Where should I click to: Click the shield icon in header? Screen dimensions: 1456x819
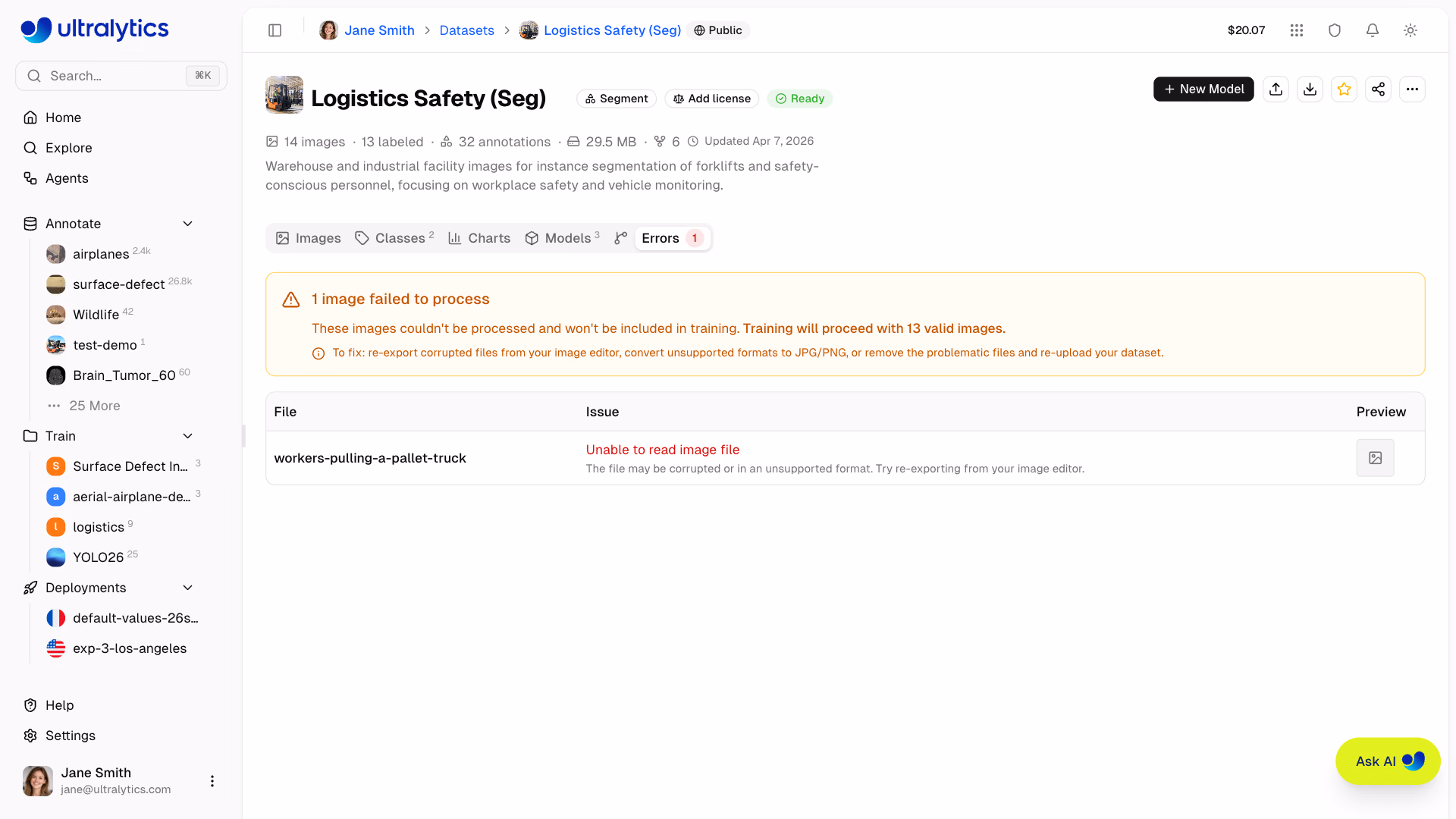pyautogui.click(x=1335, y=30)
